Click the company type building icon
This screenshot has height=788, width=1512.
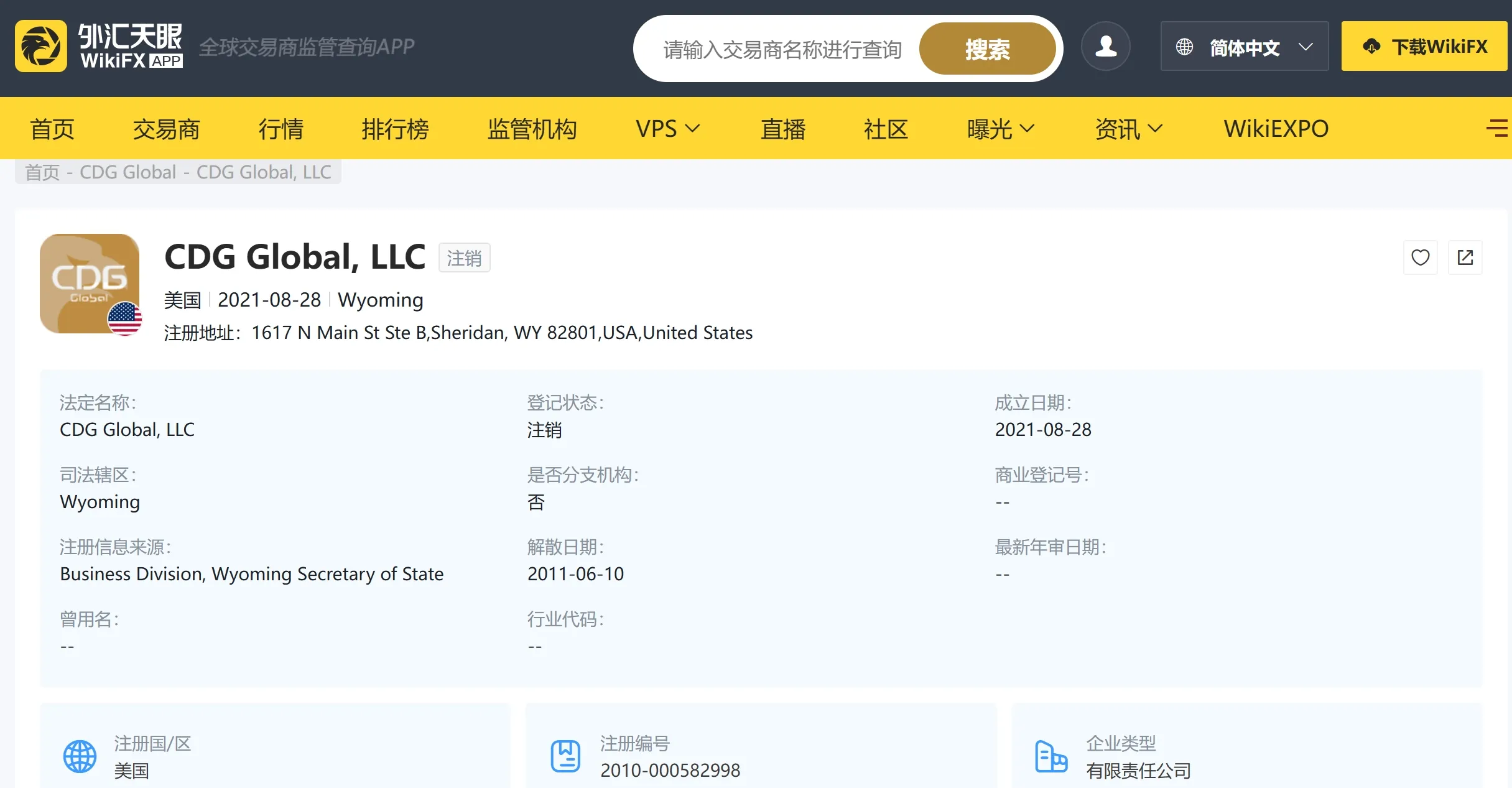[1051, 756]
